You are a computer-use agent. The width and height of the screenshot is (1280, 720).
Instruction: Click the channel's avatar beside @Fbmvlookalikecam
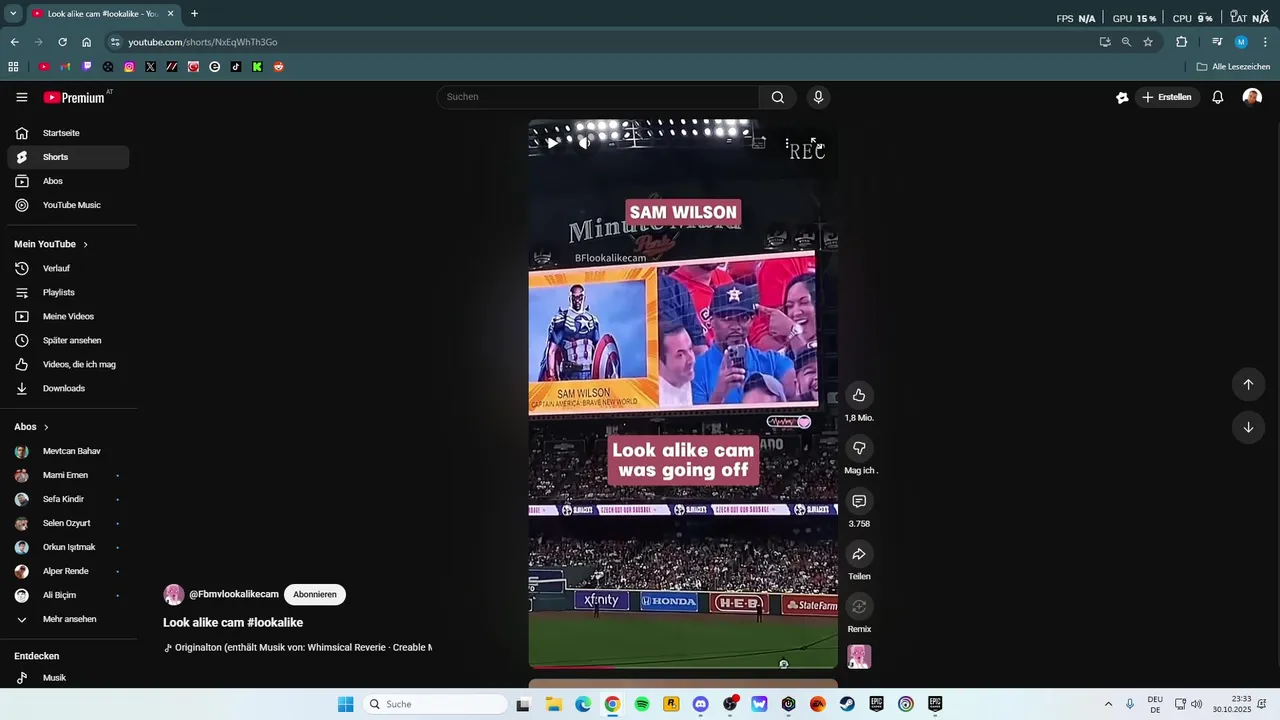(174, 595)
